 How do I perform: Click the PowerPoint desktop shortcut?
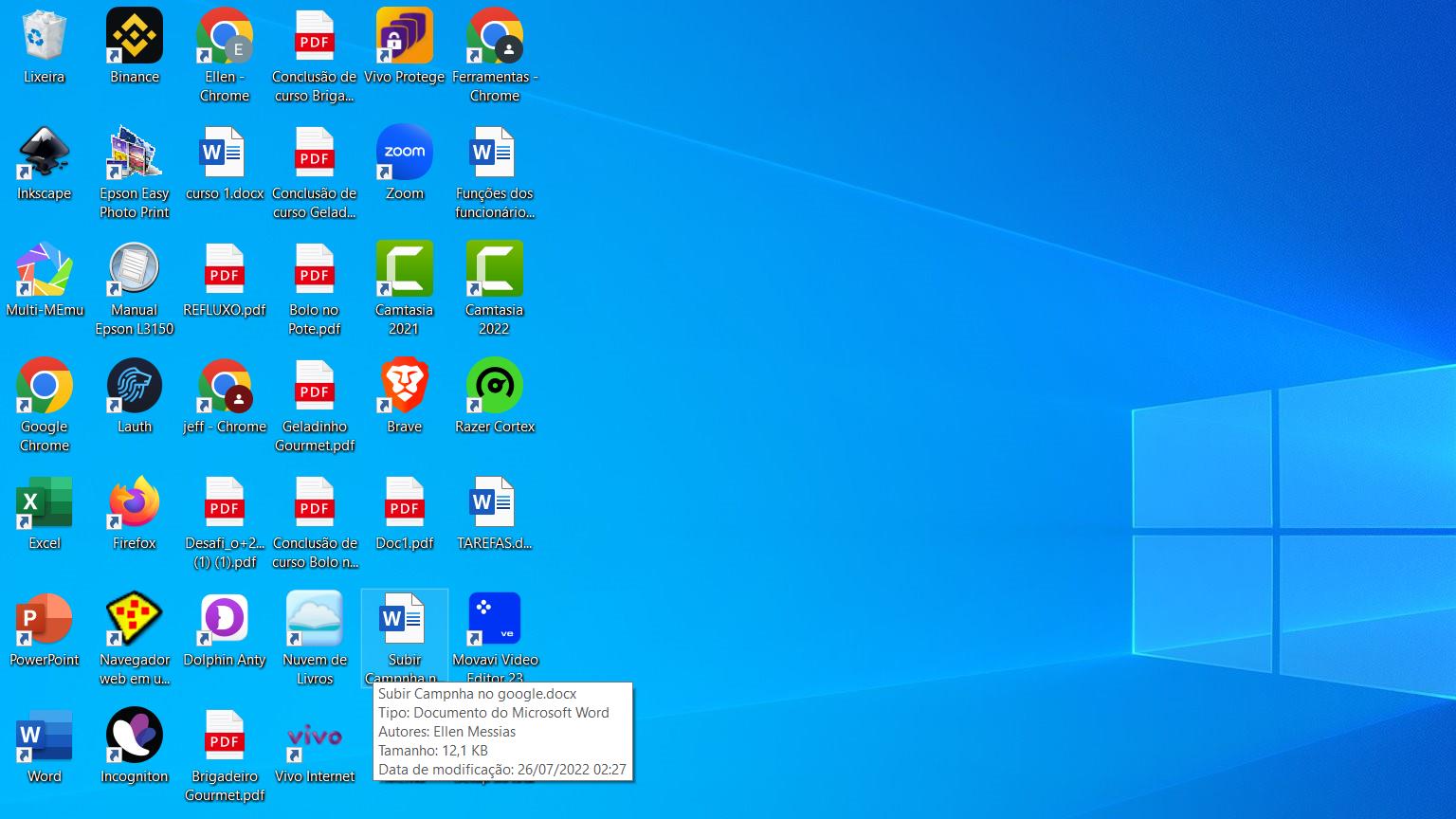(x=44, y=619)
